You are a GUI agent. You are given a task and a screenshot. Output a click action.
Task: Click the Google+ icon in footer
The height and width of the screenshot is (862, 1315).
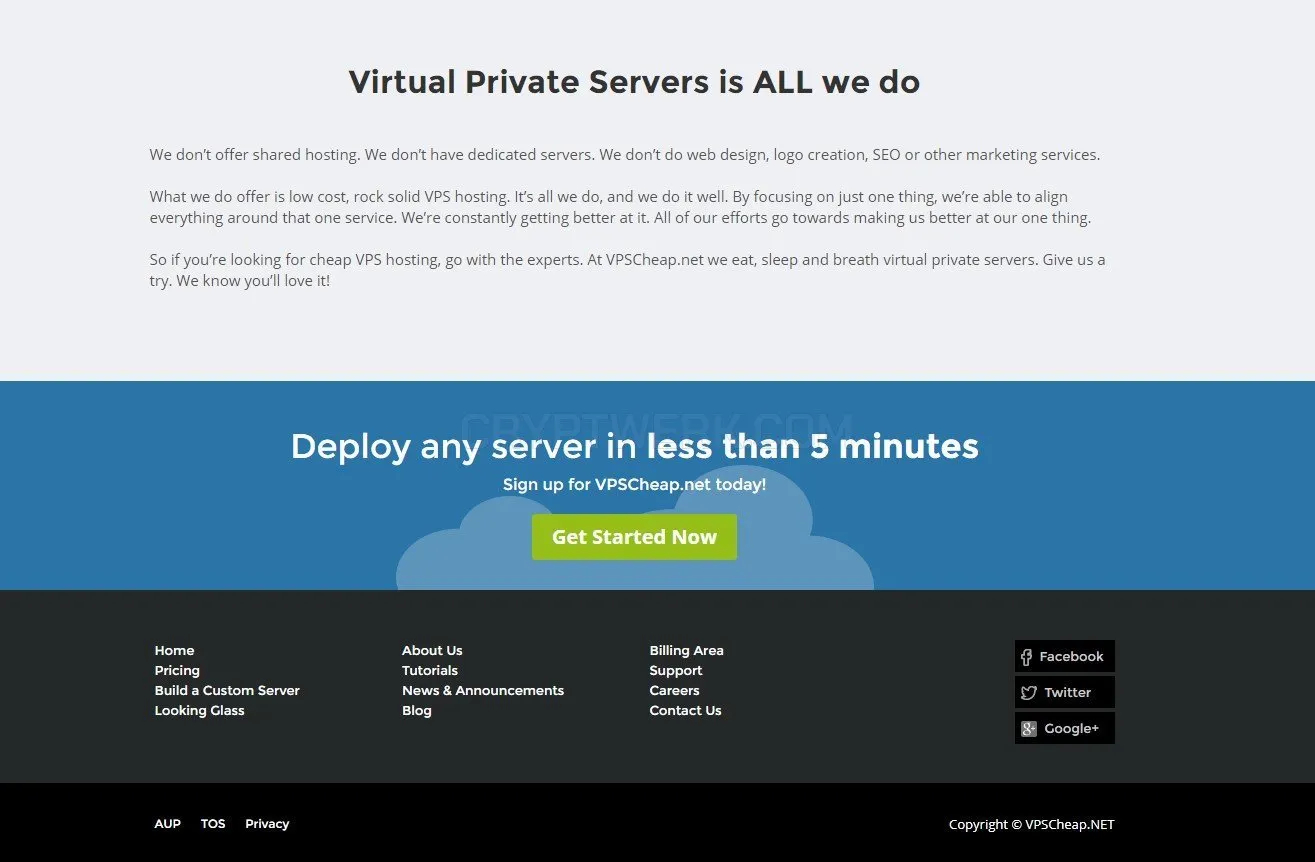[1028, 729]
